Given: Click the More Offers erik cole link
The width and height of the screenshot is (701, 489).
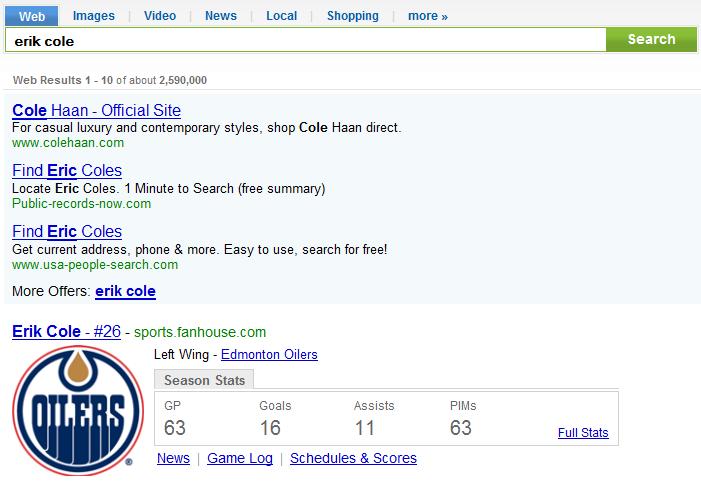Looking at the screenshot, I should point(125,292).
